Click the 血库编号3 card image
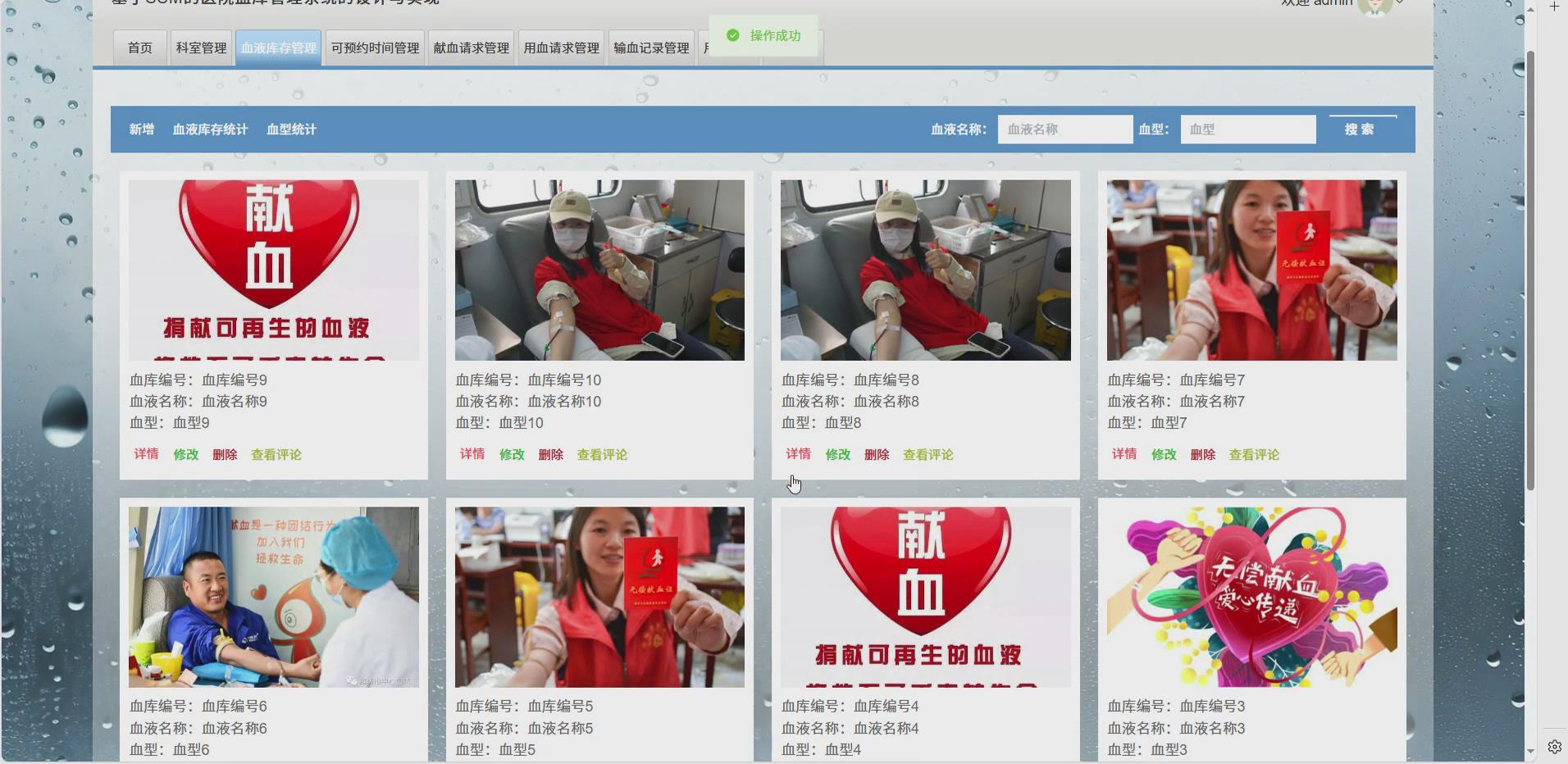The image size is (1568, 764). 1251,597
